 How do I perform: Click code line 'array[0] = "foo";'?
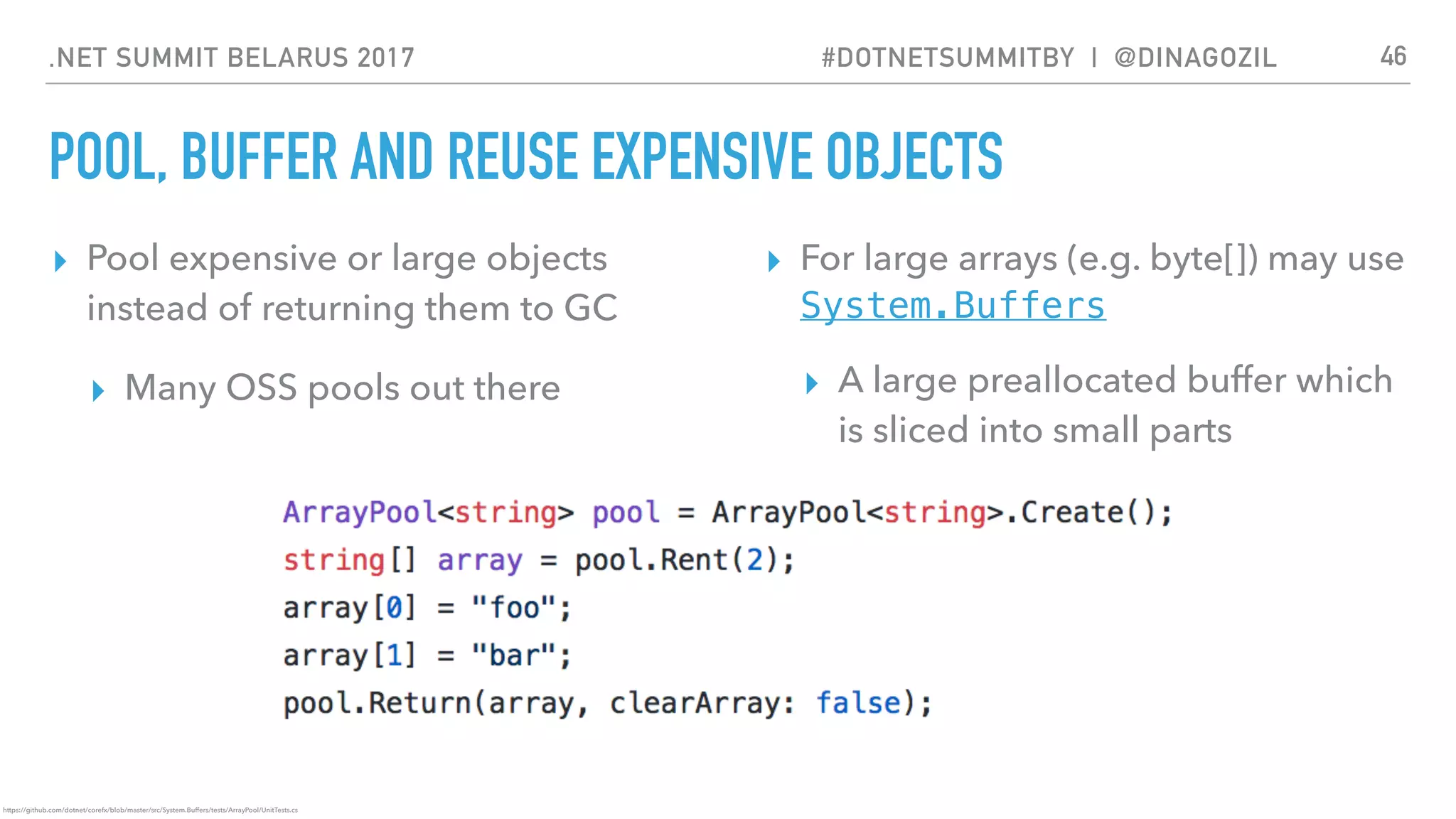pyautogui.click(x=427, y=608)
